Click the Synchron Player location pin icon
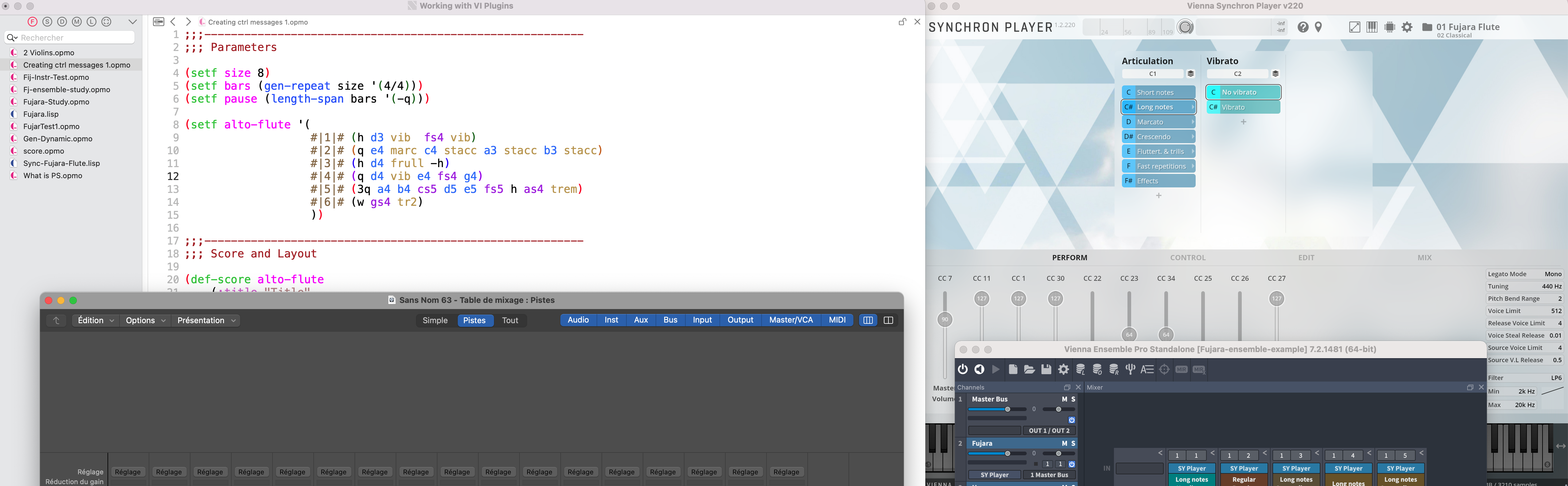Viewport: 1568px width, 486px height. (1319, 27)
